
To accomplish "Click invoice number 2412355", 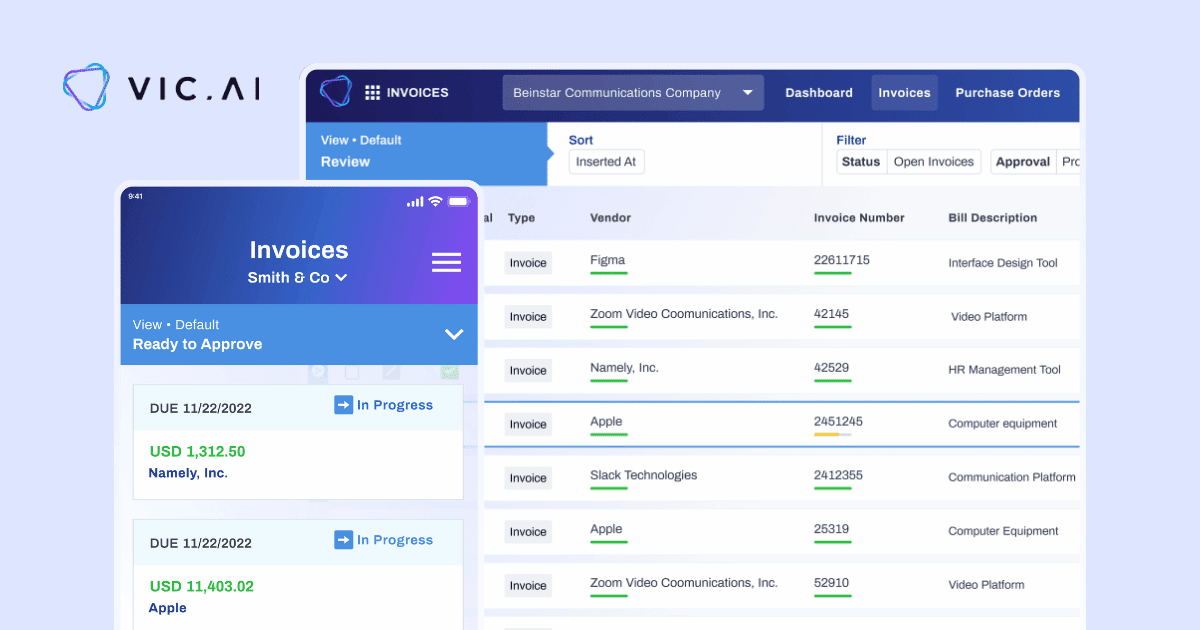I will point(839,475).
